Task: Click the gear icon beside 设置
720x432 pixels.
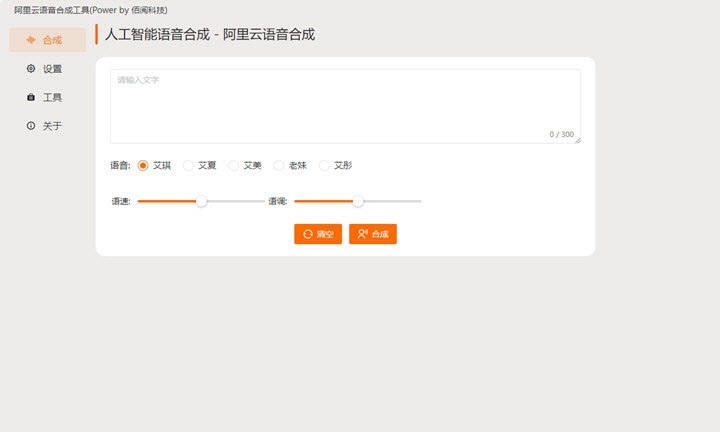Action: tap(31, 68)
